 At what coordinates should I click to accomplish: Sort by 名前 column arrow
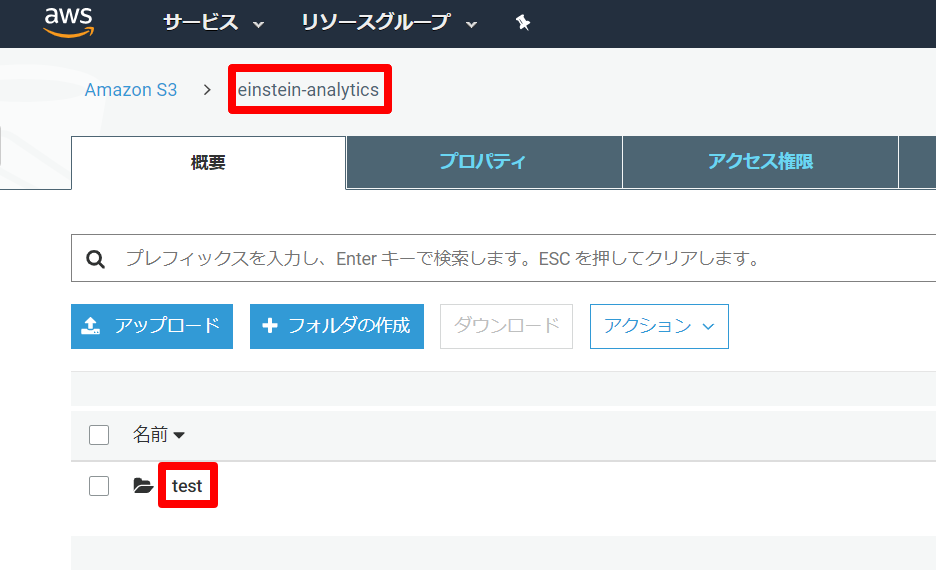[178, 435]
